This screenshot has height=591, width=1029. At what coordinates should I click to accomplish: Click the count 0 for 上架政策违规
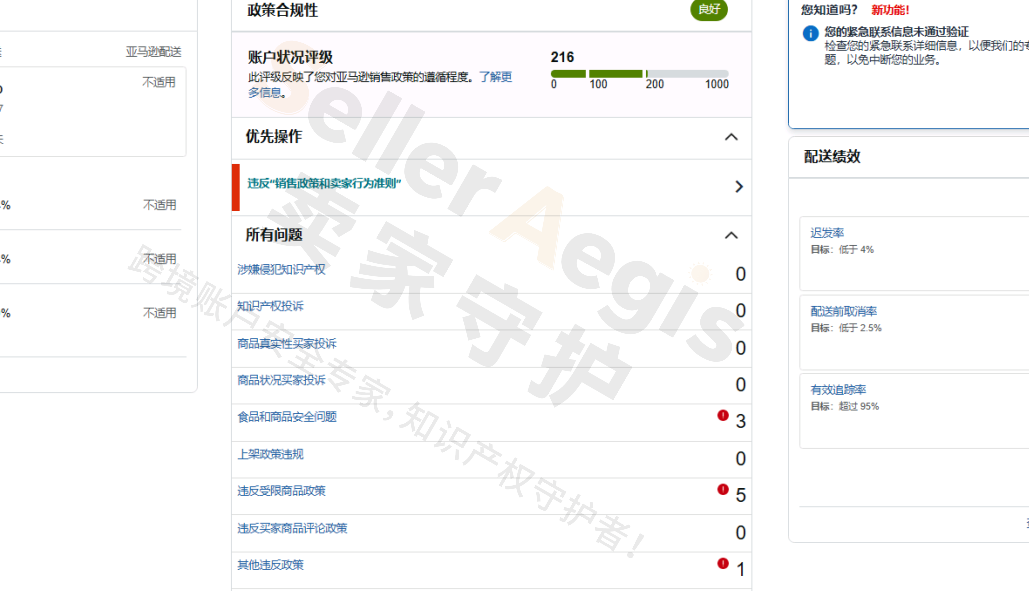740,459
